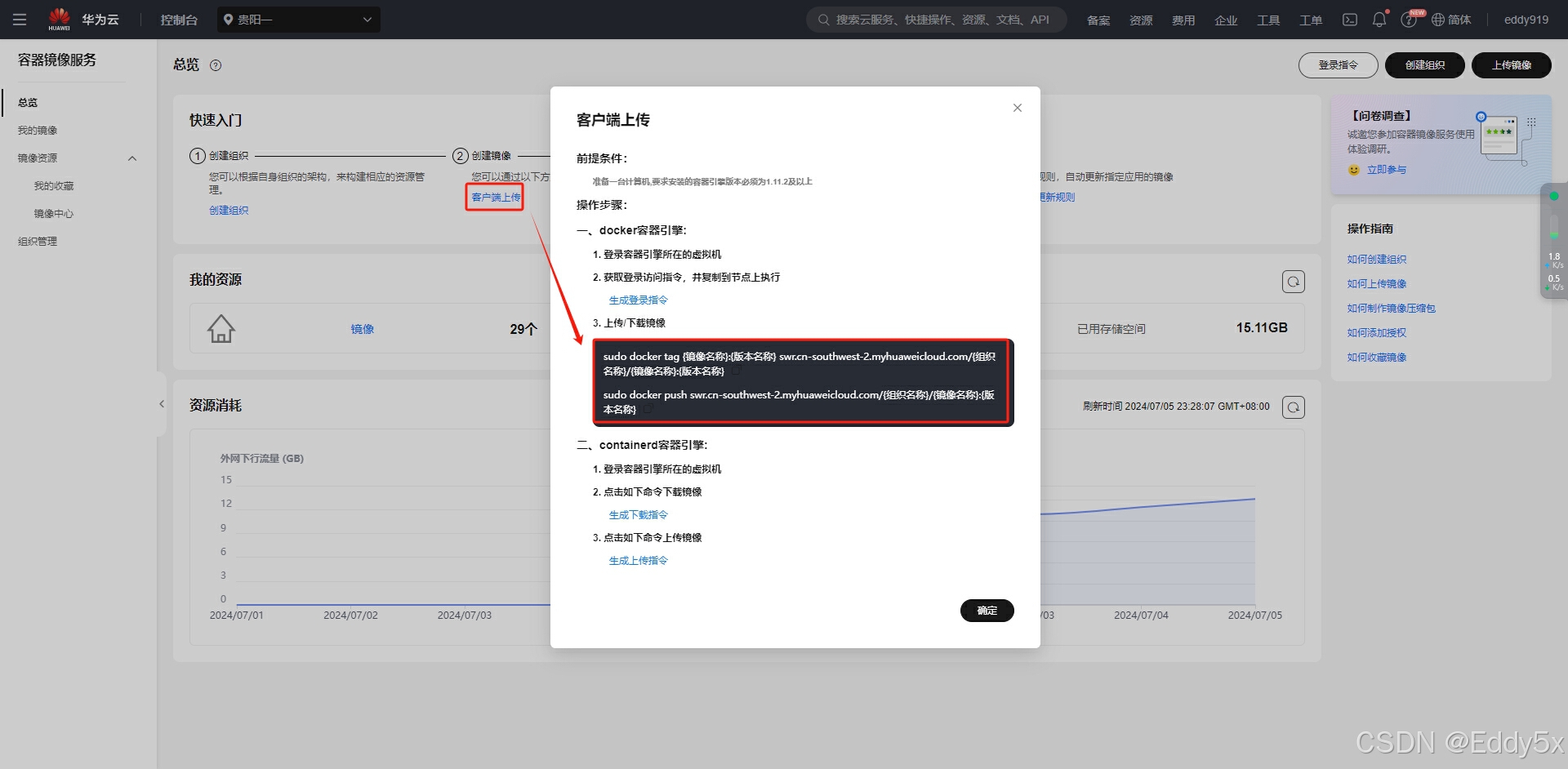Go to 我的镜像 in the sidebar
This screenshot has height=769, width=1568.
click(x=38, y=131)
